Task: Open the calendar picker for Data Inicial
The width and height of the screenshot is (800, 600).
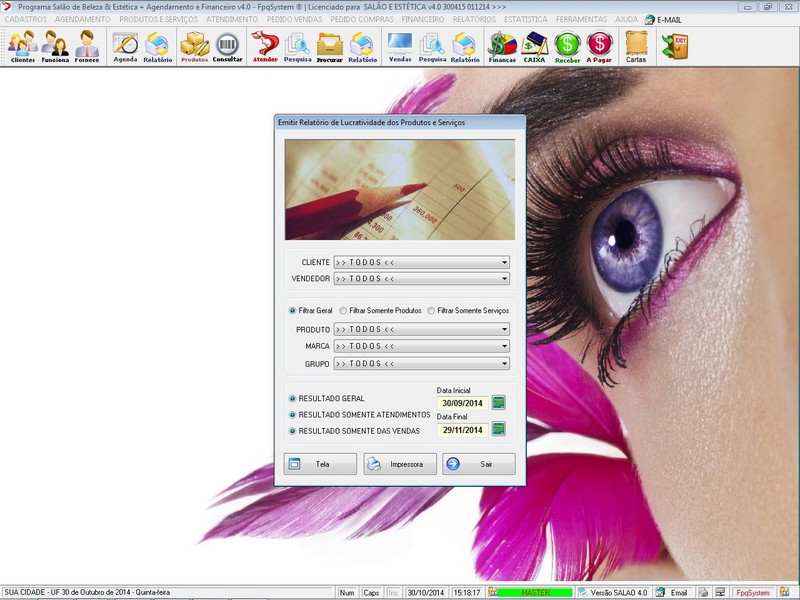Action: tap(498, 403)
